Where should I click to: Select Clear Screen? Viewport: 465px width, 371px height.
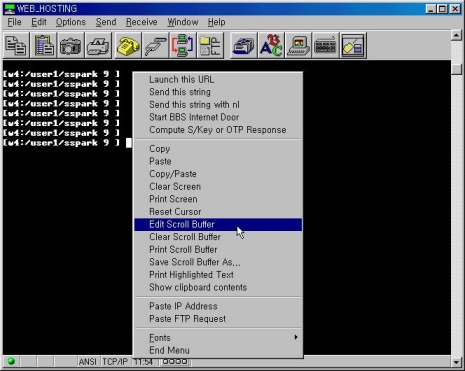(218, 187)
